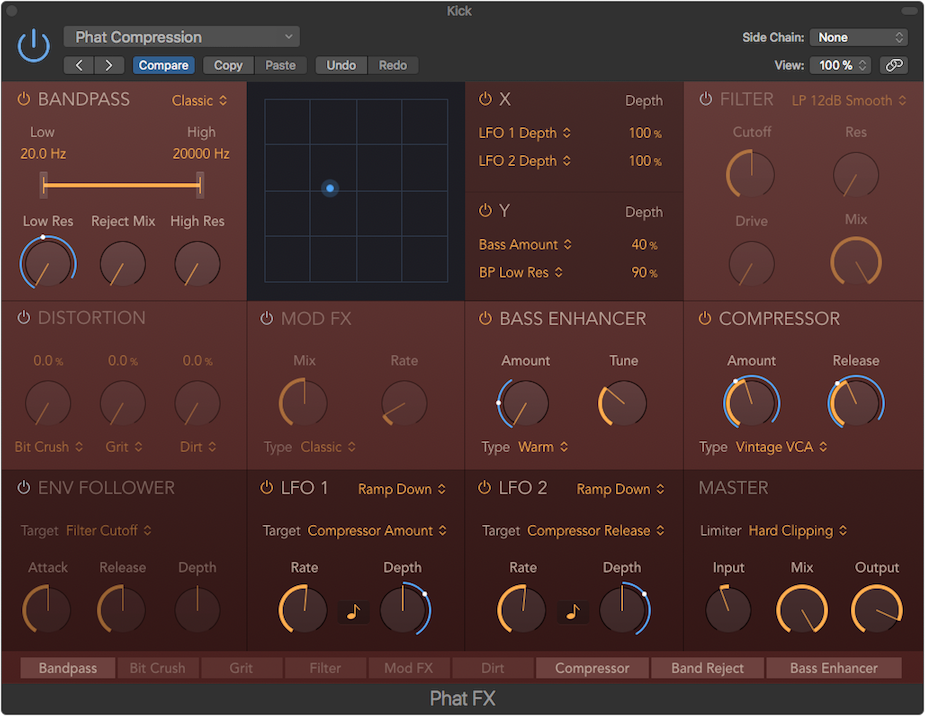Open the LFO 2 Compressor Release target menu
This screenshot has height=716, width=925.
tap(595, 531)
